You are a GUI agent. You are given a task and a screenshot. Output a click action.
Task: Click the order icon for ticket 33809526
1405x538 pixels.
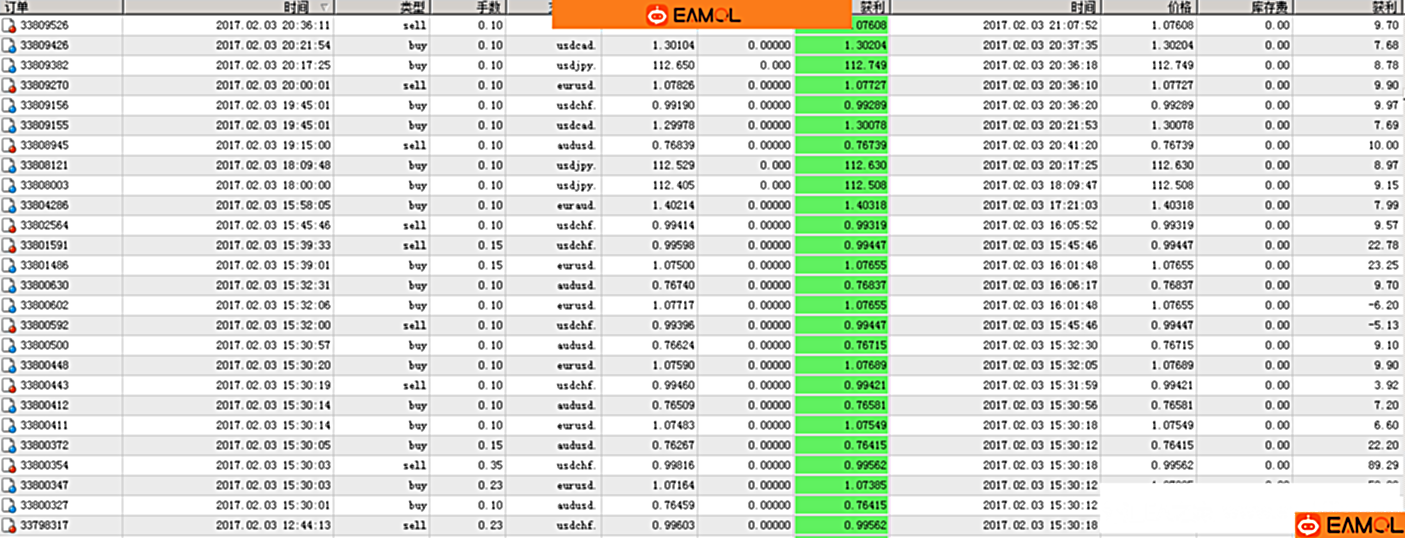click(x=10, y=25)
